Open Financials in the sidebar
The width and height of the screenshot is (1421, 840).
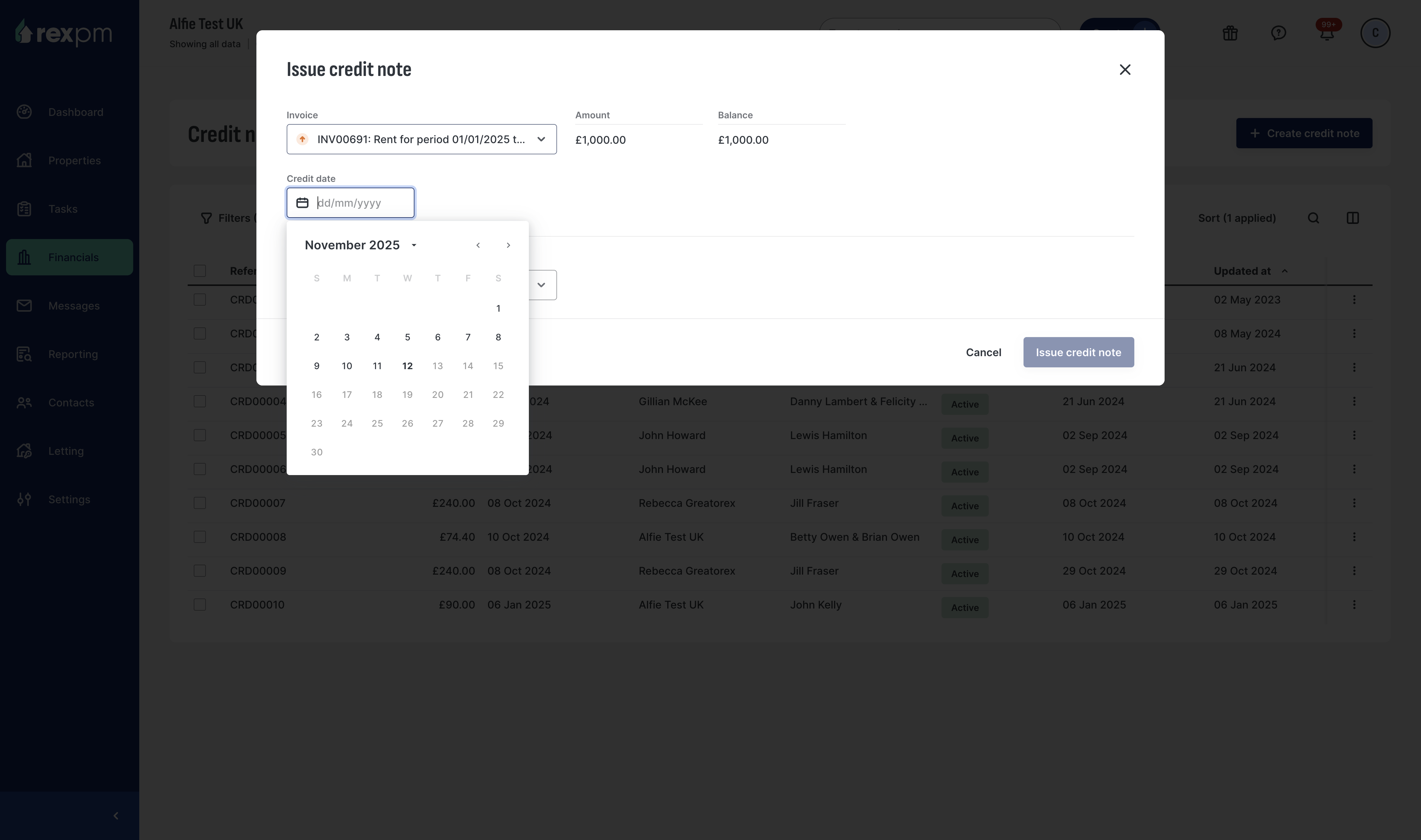[x=70, y=257]
